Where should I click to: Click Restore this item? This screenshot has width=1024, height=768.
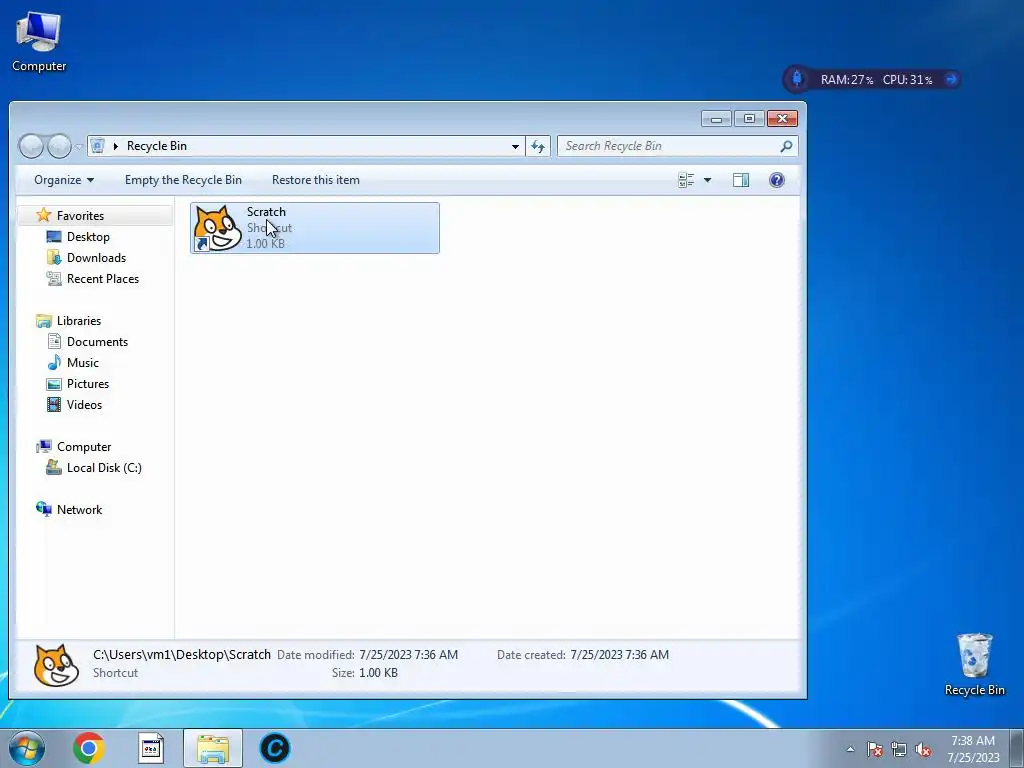[x=315, y=180]
